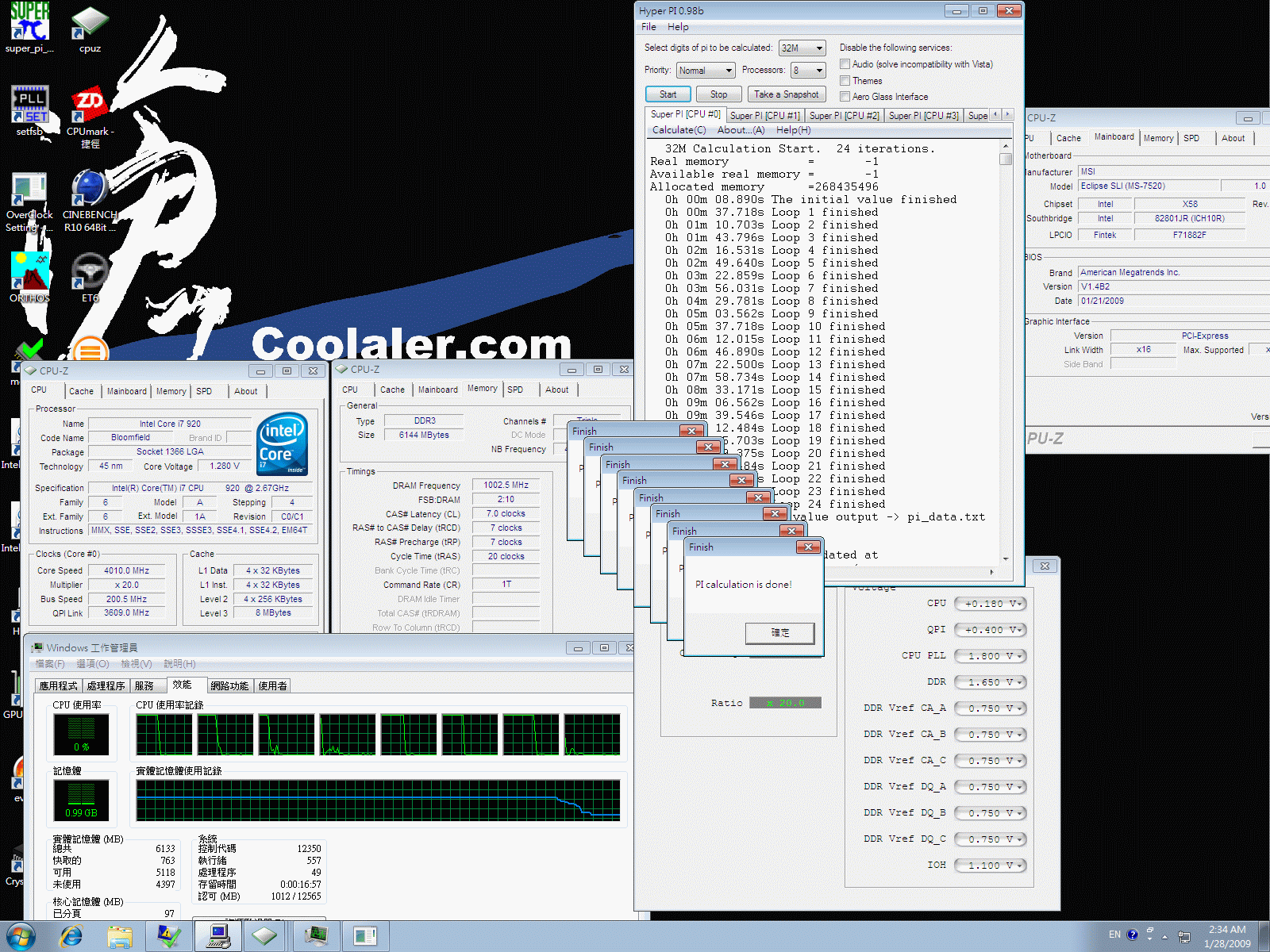
Task: Switch to Task Manager 處理程序 tab
Action: 106,685
